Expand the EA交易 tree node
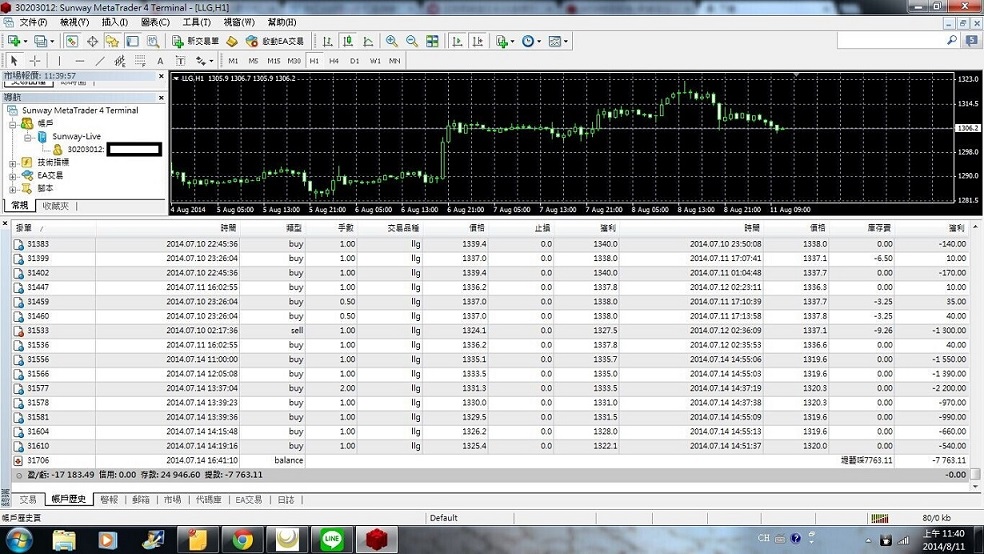The image size is (984, 554). (13, 176)
